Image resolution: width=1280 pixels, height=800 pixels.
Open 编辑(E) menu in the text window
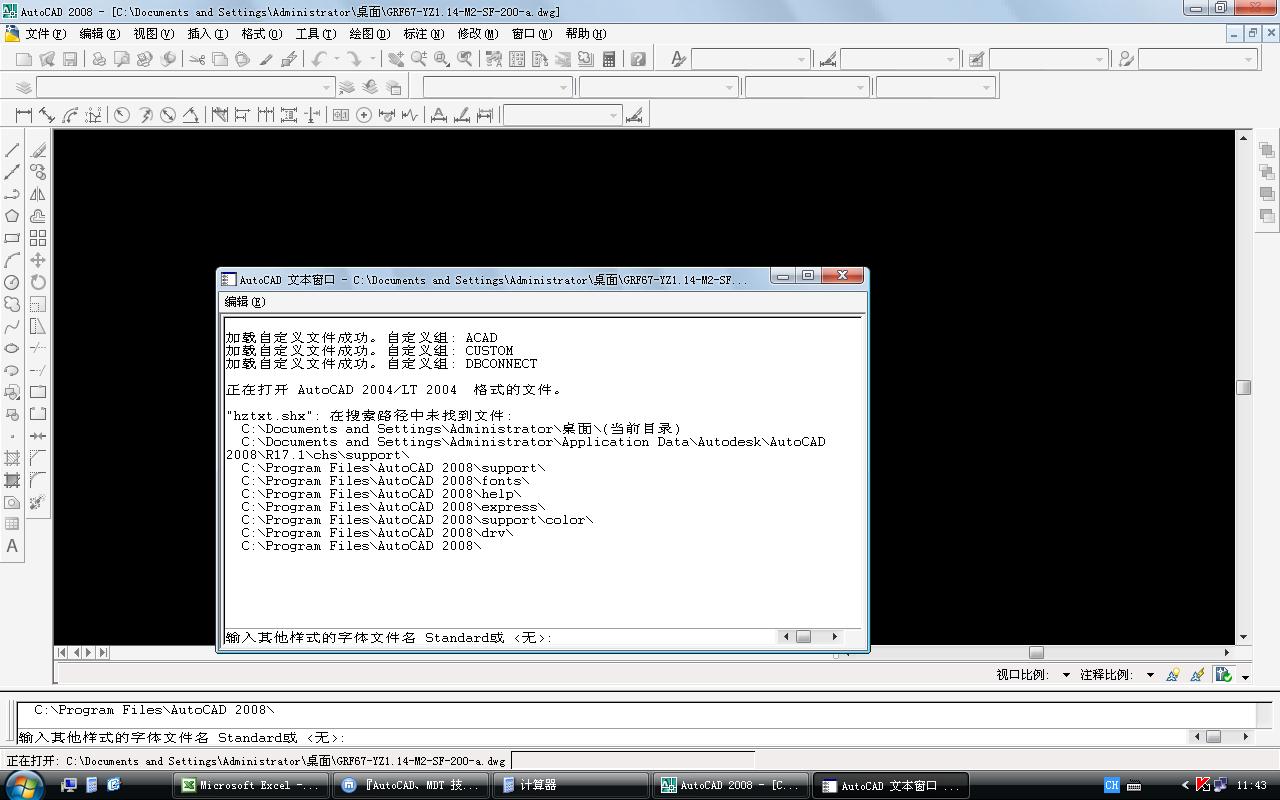[245, 301]
